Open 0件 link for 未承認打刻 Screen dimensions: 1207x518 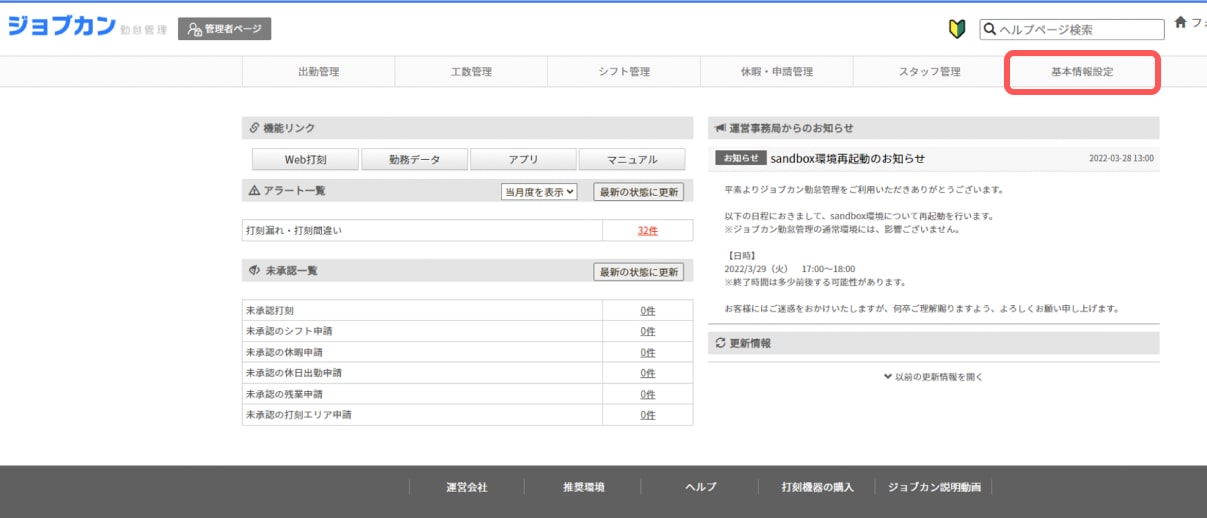click(648, 311)
